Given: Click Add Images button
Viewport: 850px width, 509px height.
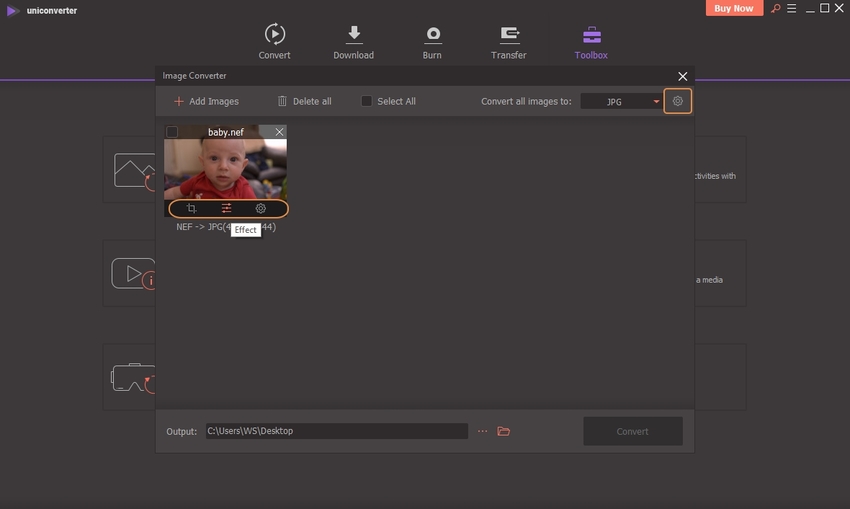Looking at the screenshot, I should [206, 101].
